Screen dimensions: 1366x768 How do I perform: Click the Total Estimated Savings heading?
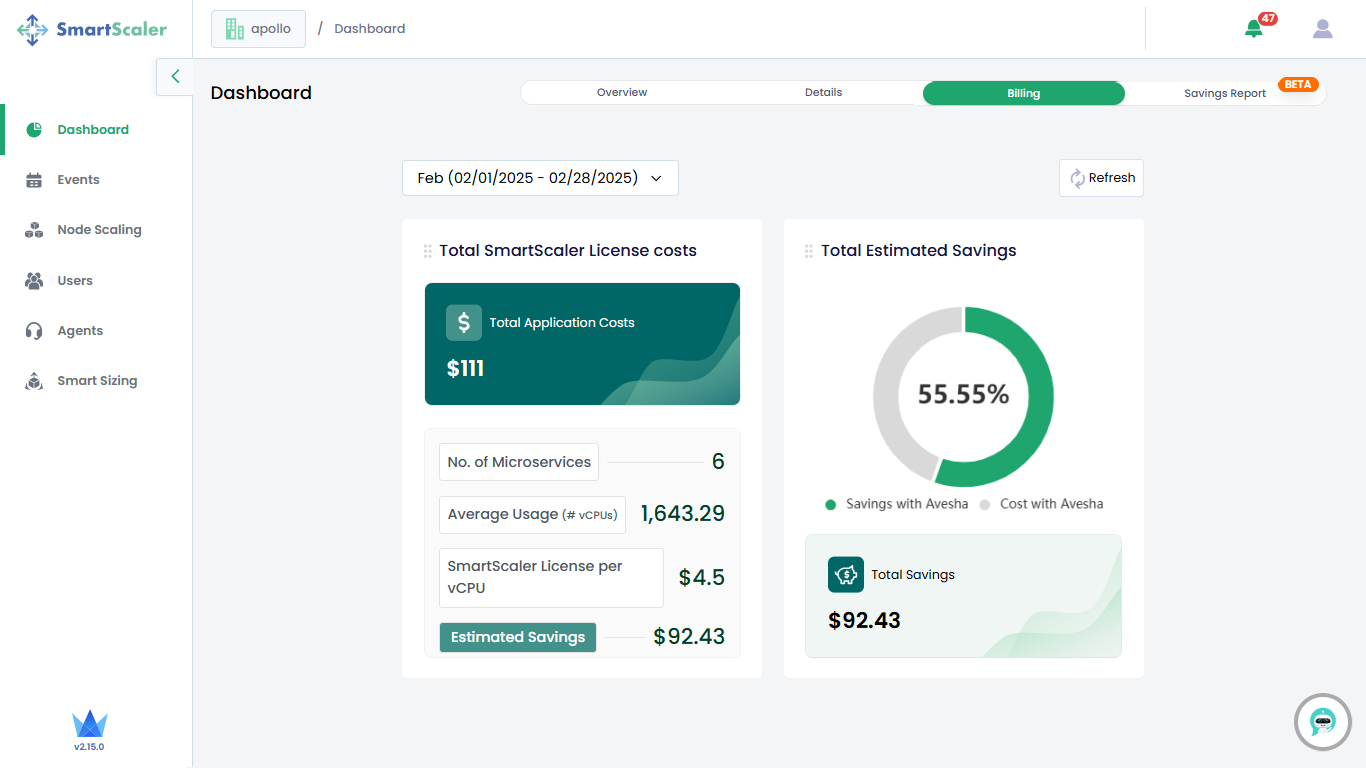click(x=919, y=251)
